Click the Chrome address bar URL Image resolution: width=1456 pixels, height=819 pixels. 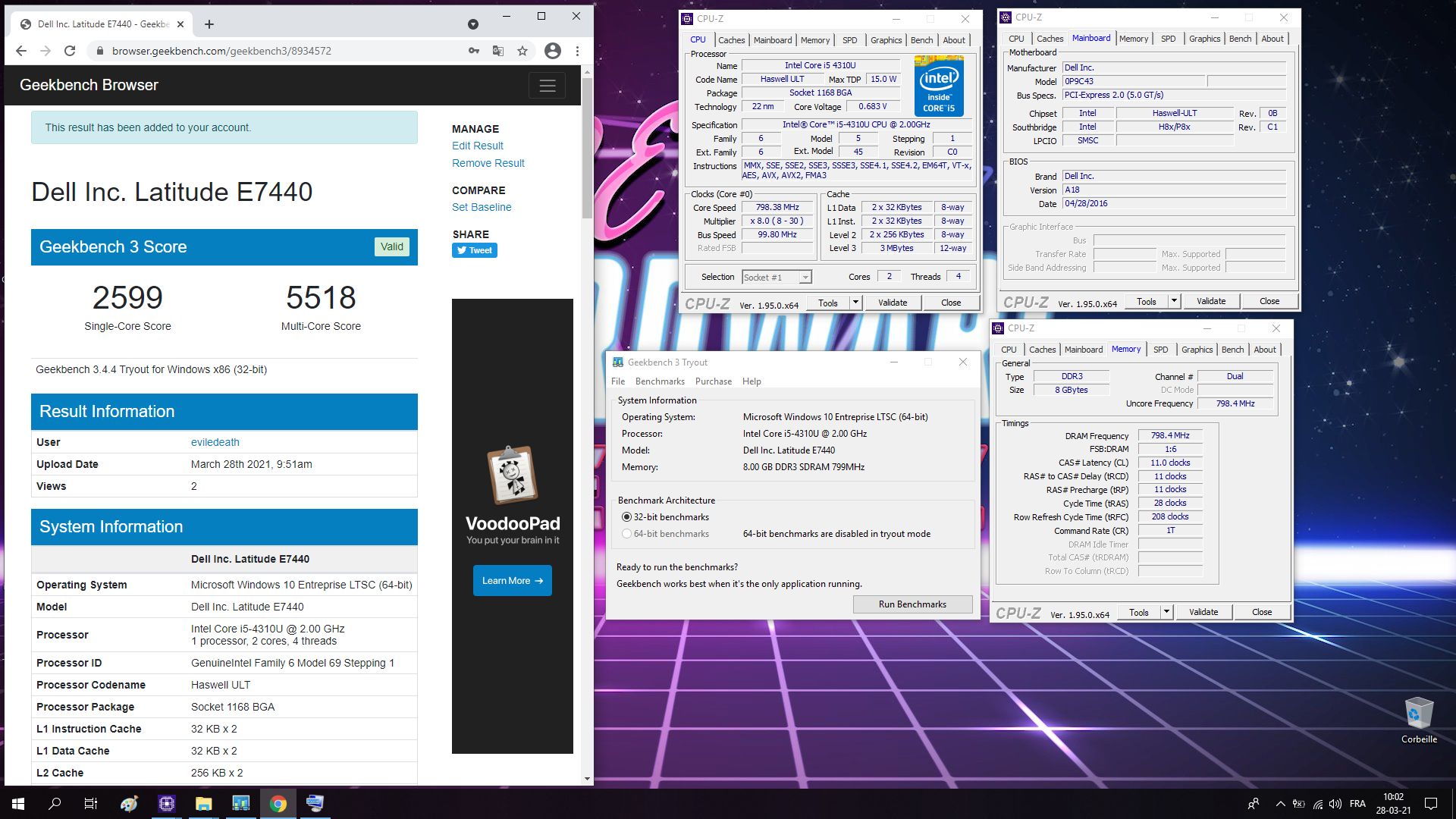[221, 51]
